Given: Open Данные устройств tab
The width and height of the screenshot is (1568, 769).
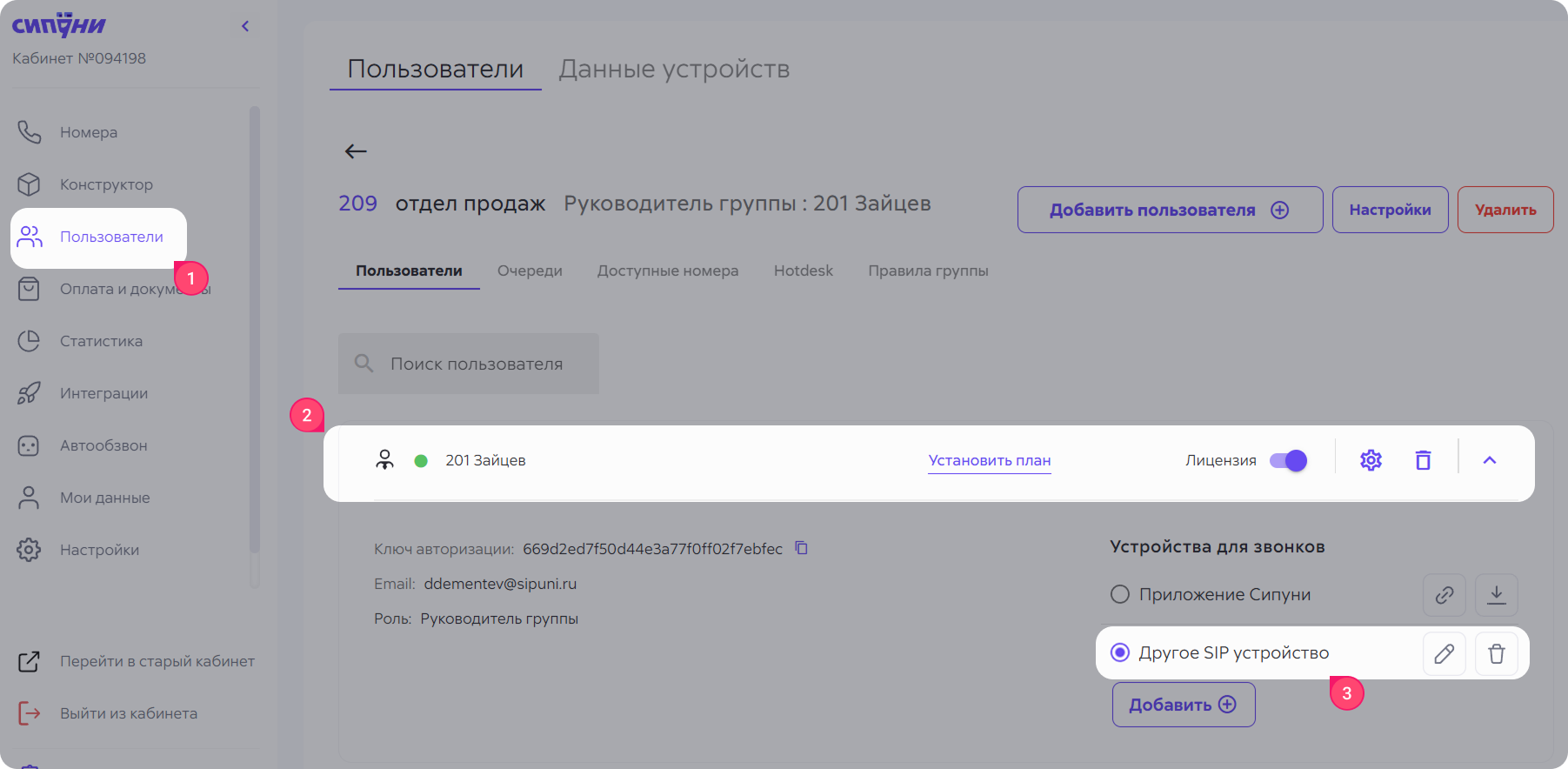Looking at the screenshot, I should [x=674, y=69].
